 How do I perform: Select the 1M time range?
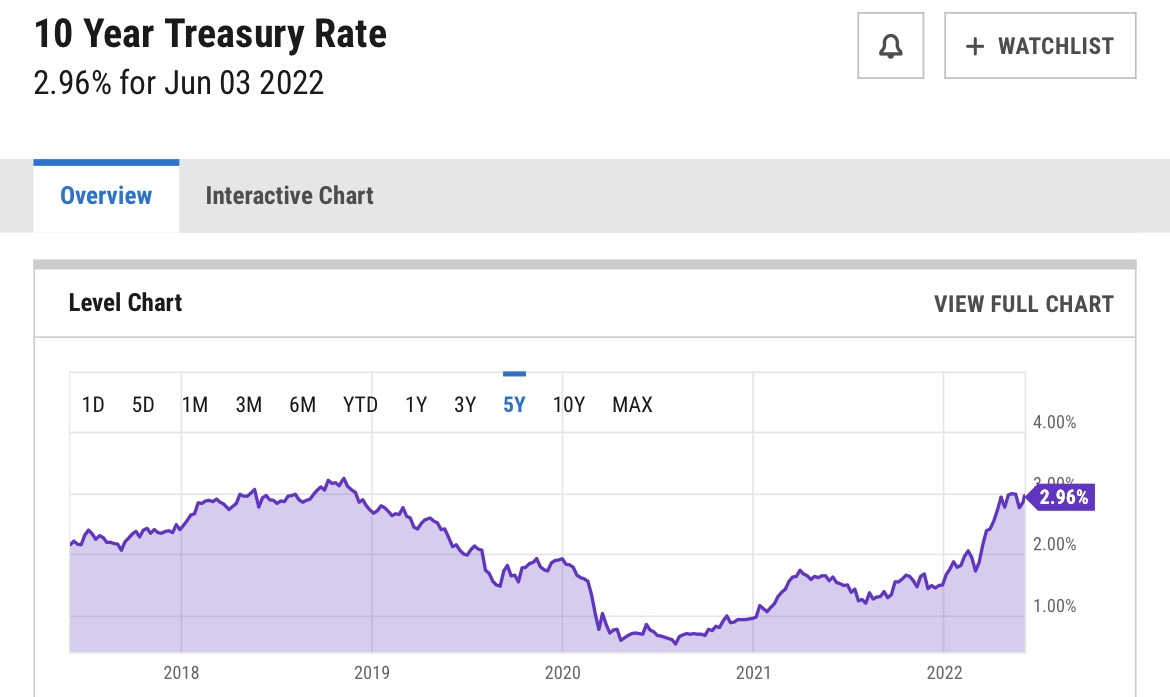(195, 405)
